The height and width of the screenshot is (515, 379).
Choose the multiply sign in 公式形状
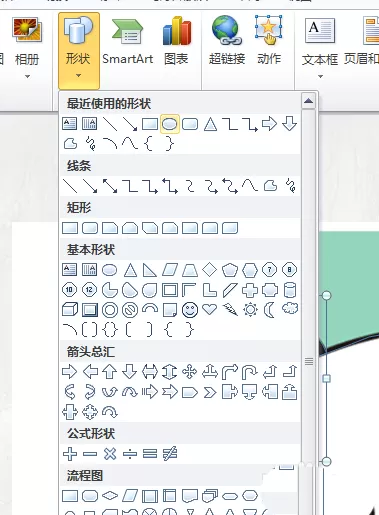110,454
